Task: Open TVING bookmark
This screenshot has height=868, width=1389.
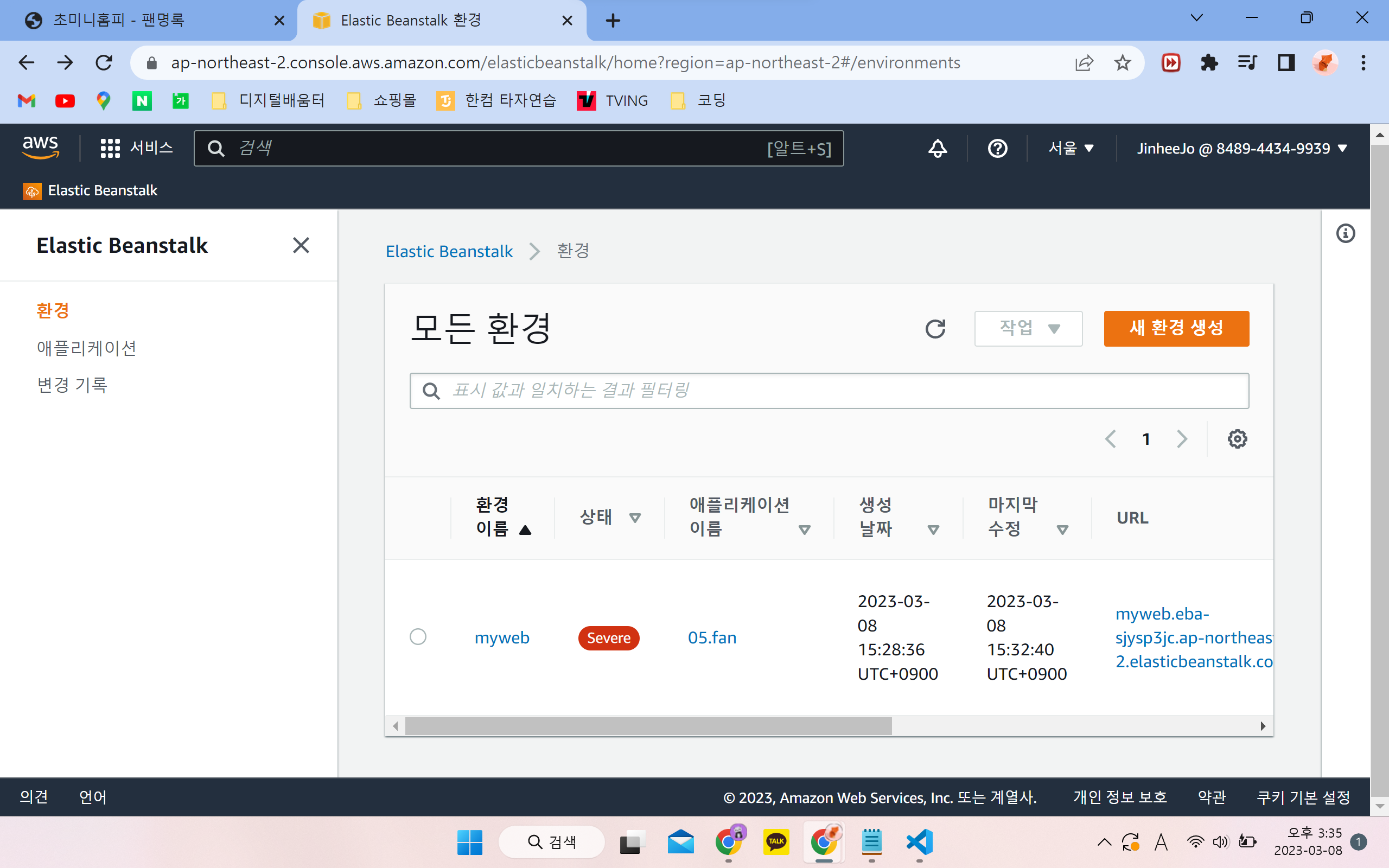Action: [613, 101]
